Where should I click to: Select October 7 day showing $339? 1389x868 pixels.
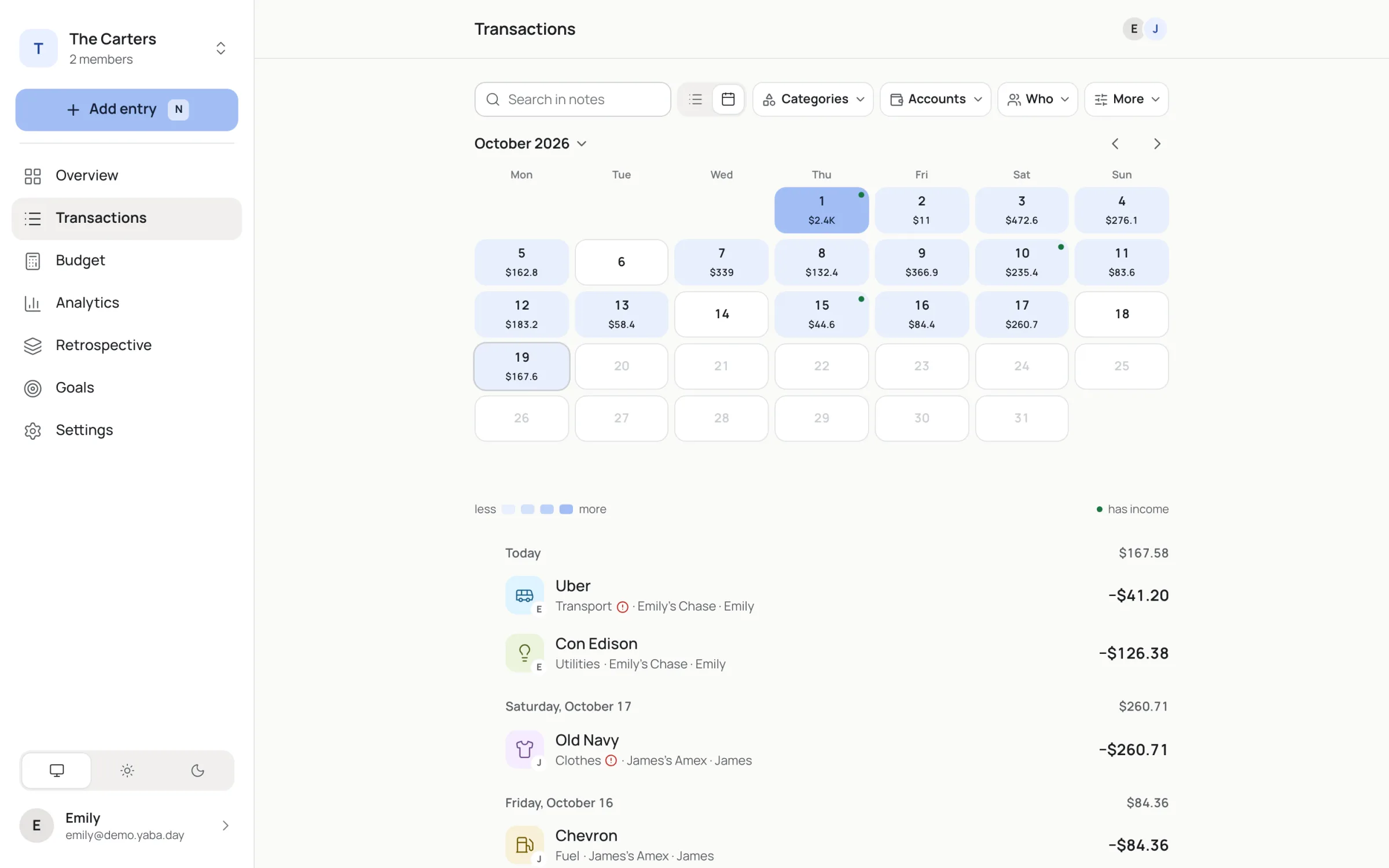pos(721,262)
